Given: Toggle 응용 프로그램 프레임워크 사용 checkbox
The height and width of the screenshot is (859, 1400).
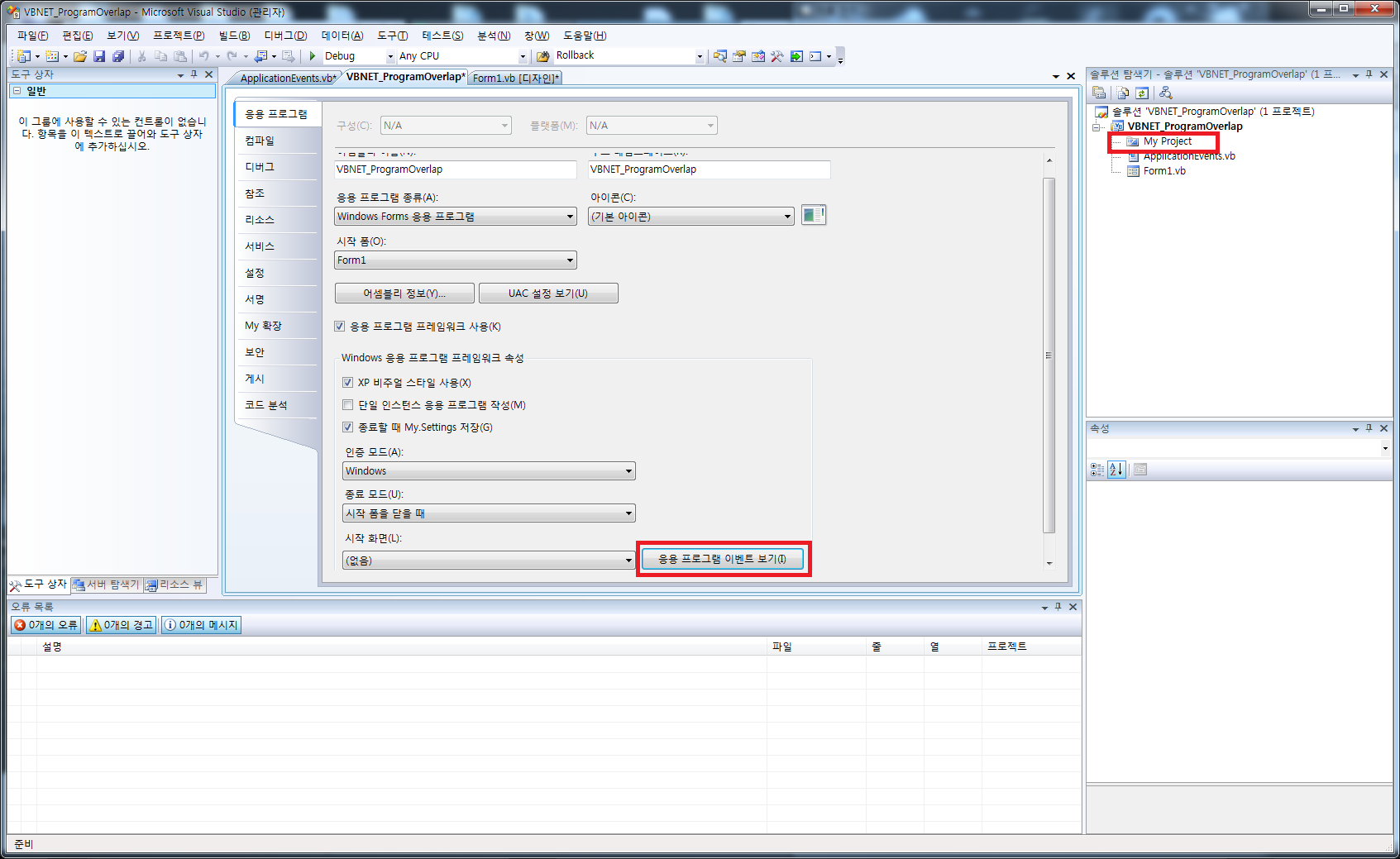Looking at the screenshot, I should point(340,327).
